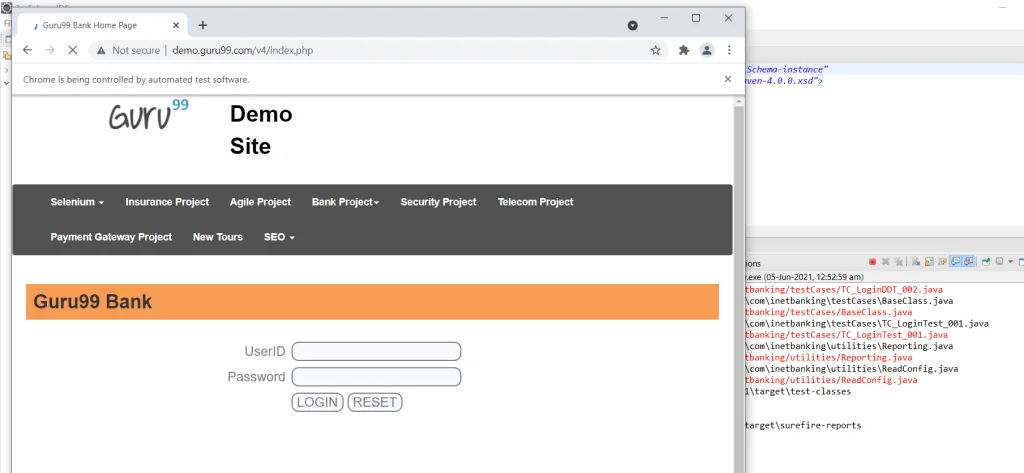Expand the Selenium dropdown menu
Image resolution: width=1024 pixels, height=473 pixels.
(x=77, y=202)
